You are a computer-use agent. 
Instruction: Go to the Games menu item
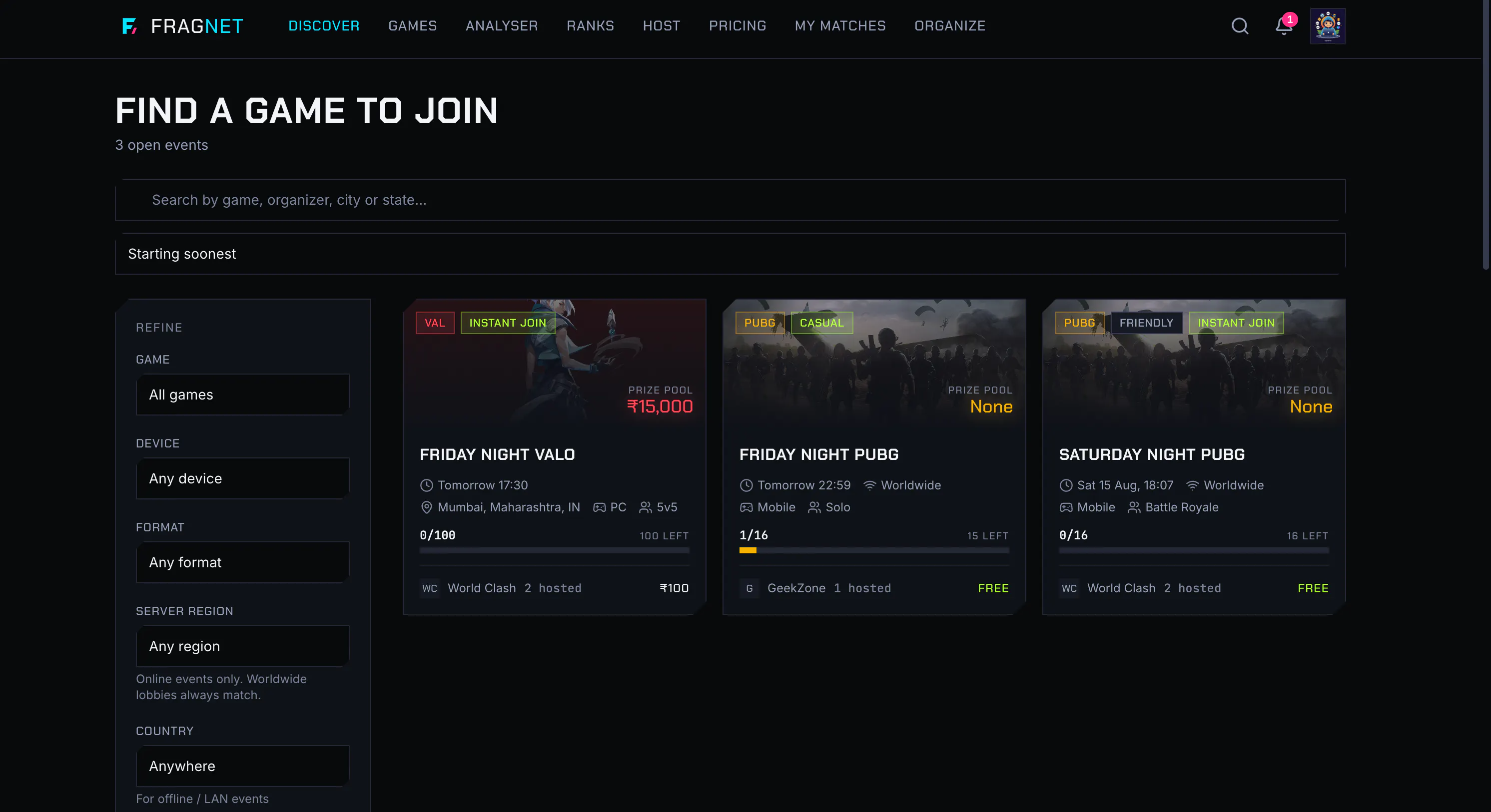pos(413,26)
